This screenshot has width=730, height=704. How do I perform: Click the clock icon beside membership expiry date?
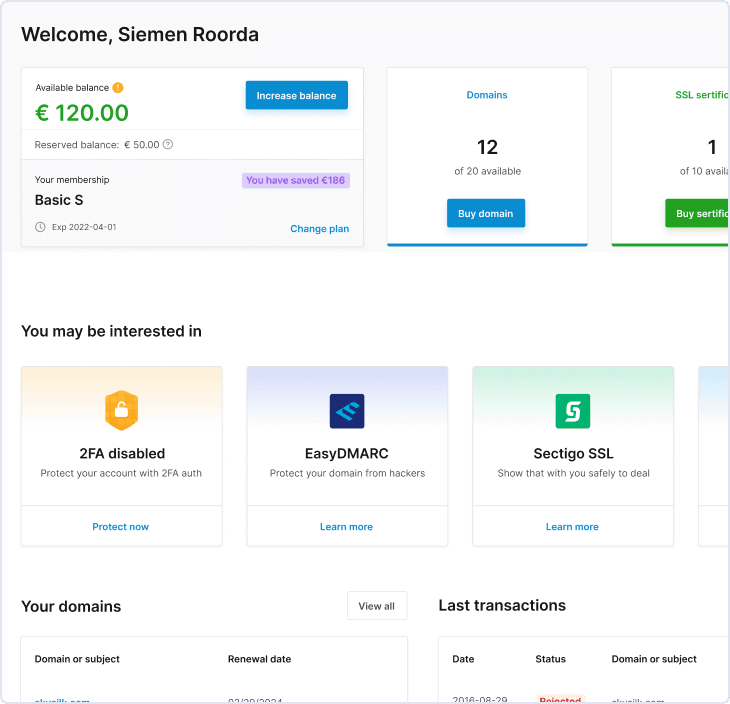tap(40, 227)
